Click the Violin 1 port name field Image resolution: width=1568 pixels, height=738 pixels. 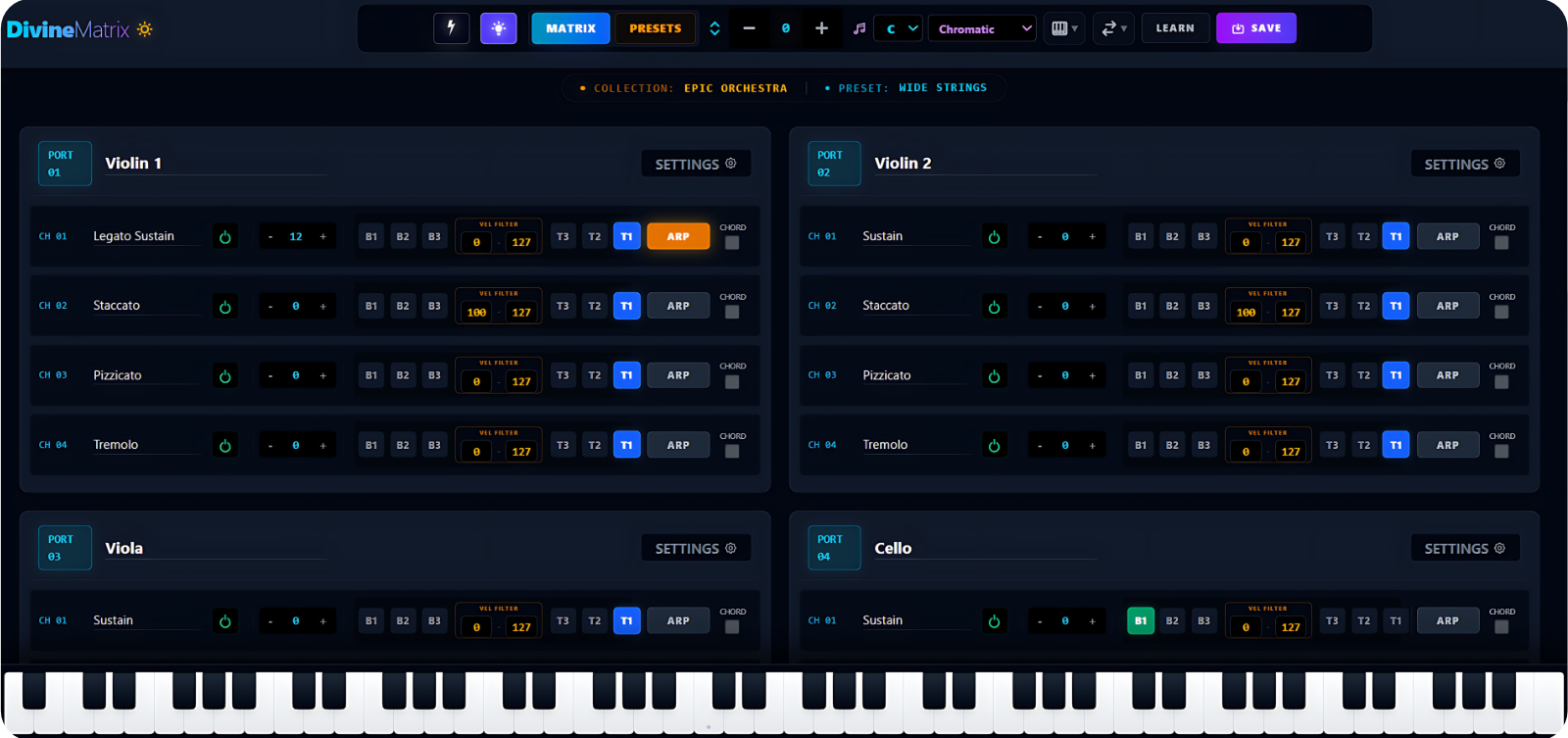tap(216, 163)
